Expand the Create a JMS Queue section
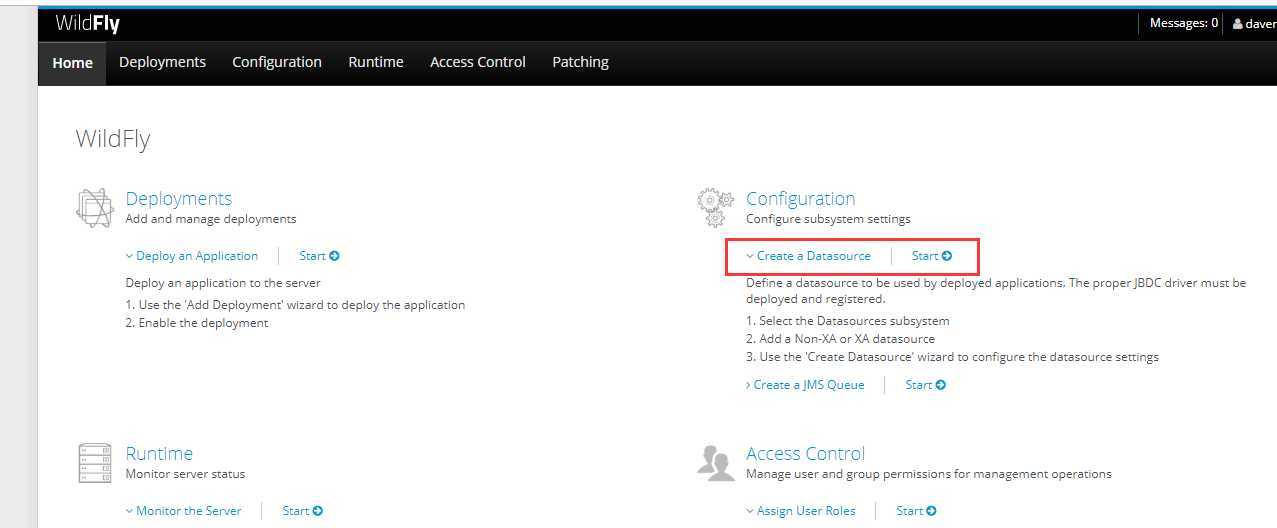This screenshot has height=528, width=1277. [x=805, y=385]
